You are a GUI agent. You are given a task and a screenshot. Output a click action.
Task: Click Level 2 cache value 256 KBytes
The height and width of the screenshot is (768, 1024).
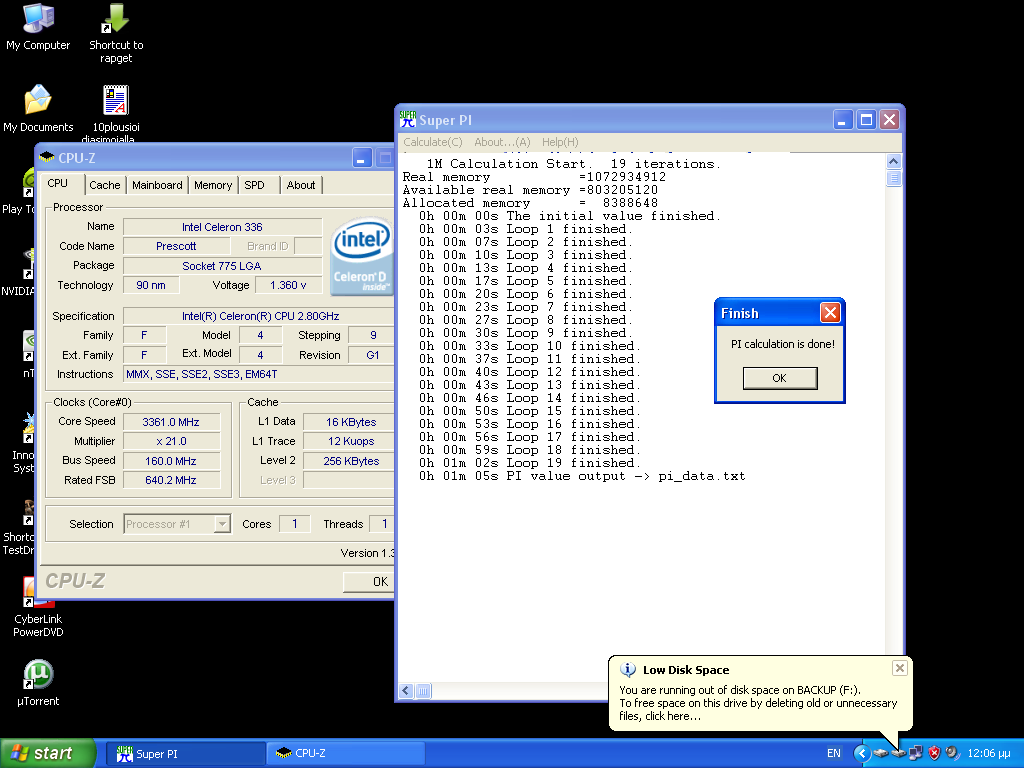tap(351, 461)
